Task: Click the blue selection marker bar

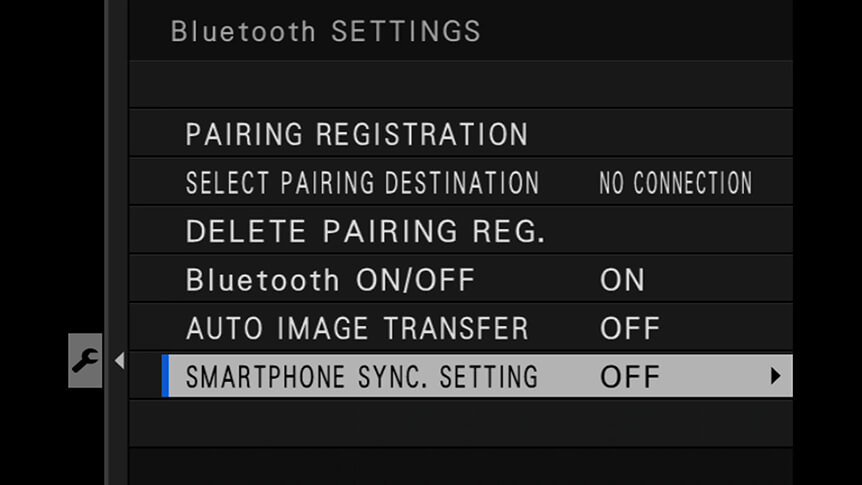Action: coord(165,376)
